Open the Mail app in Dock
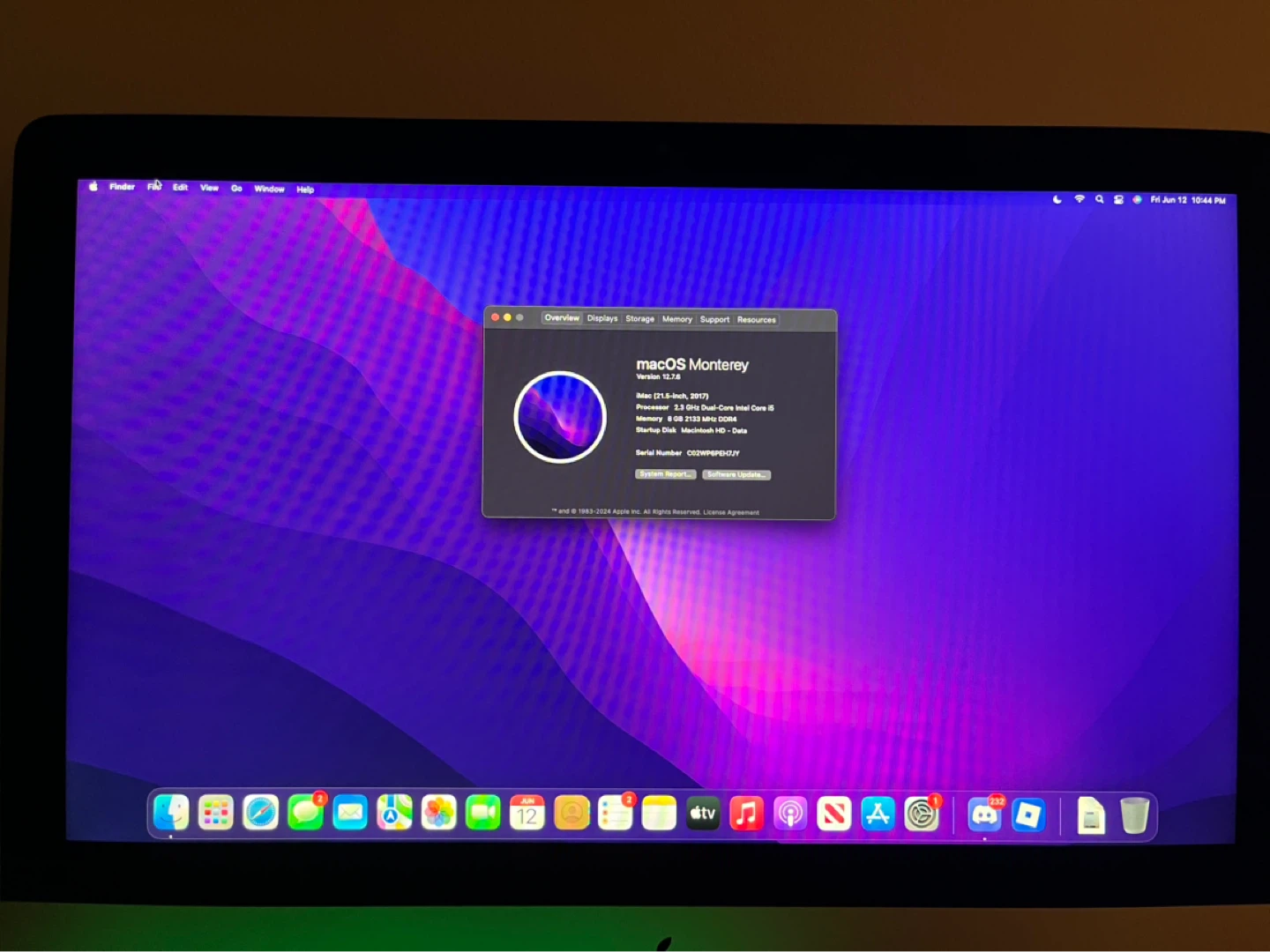The width and height of the screenshot is (1270, 952). 350,813
